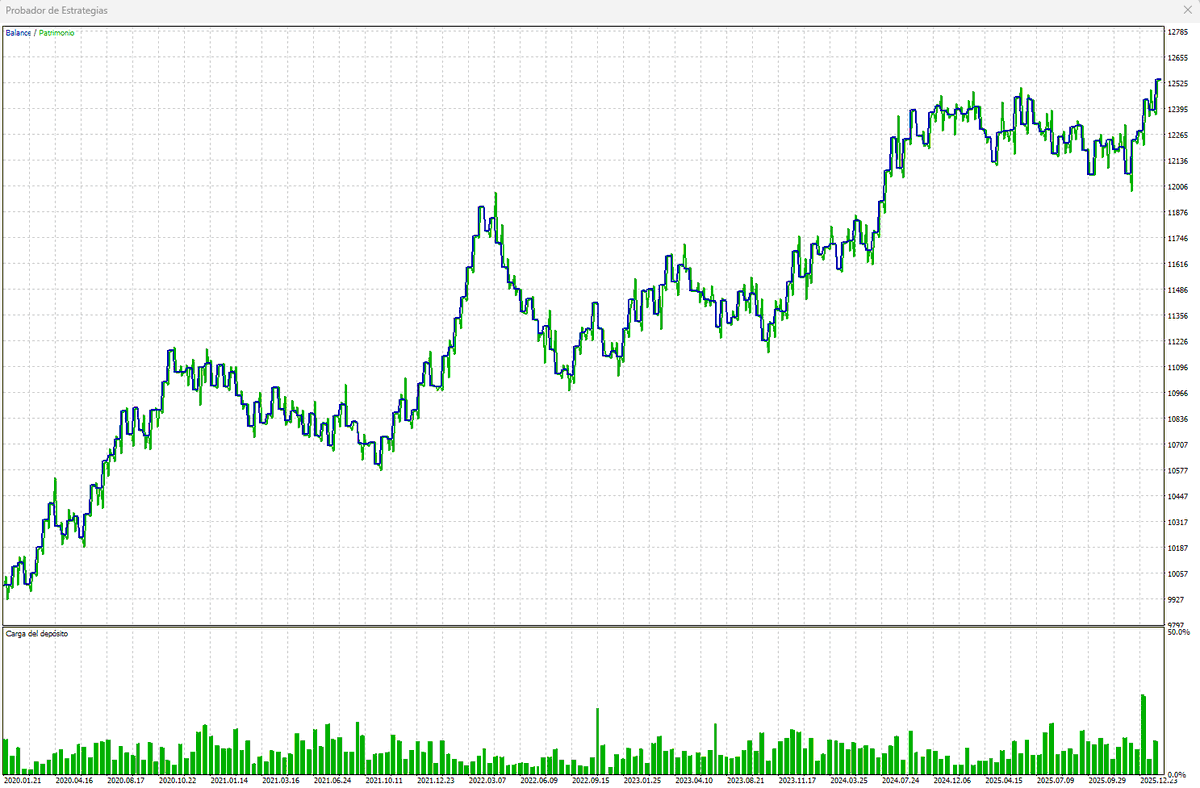
Task: Click the 10836 value on price axis
Action: tap(1177, 420)
